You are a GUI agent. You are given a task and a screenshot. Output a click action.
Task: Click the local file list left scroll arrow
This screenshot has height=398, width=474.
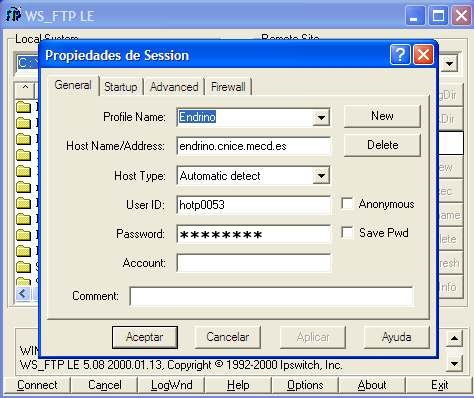(x=23, y=294)
